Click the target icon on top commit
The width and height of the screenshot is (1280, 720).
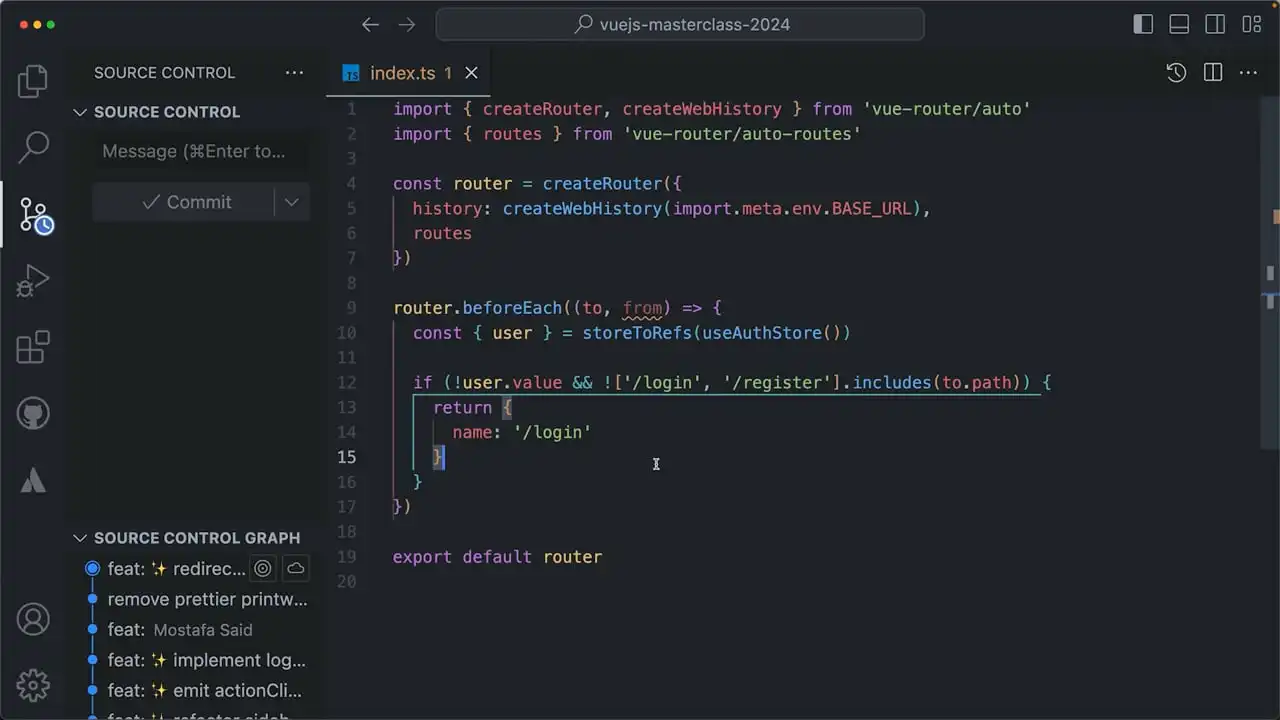click(x=263, y=569)
